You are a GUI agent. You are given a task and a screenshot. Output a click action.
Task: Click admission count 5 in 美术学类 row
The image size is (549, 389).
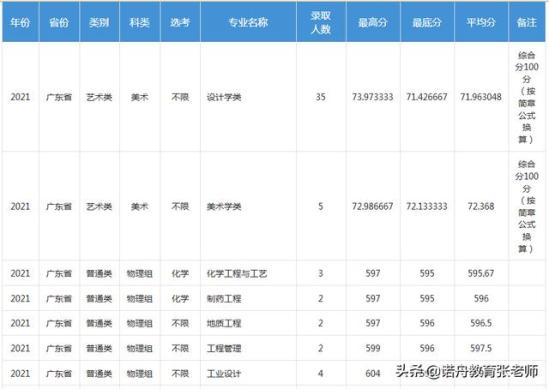pyautogui.click(x=321, y=207)
